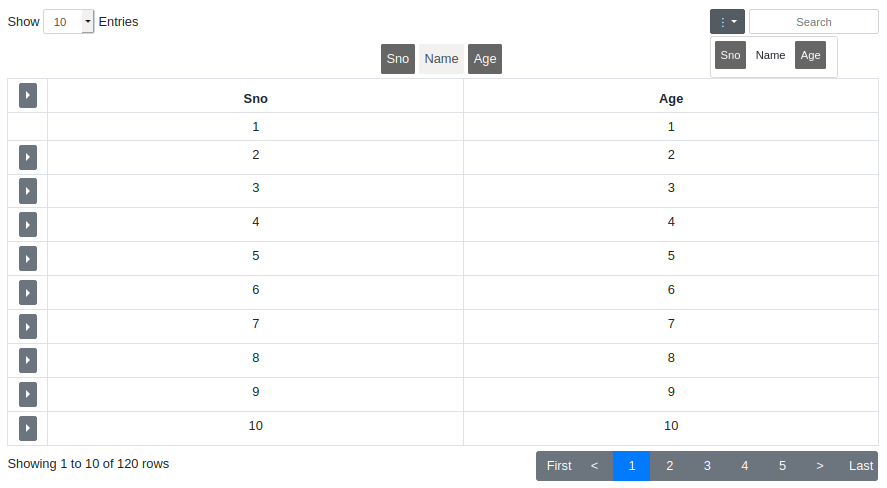Sort by Sno column header

(x=255, y=98)
